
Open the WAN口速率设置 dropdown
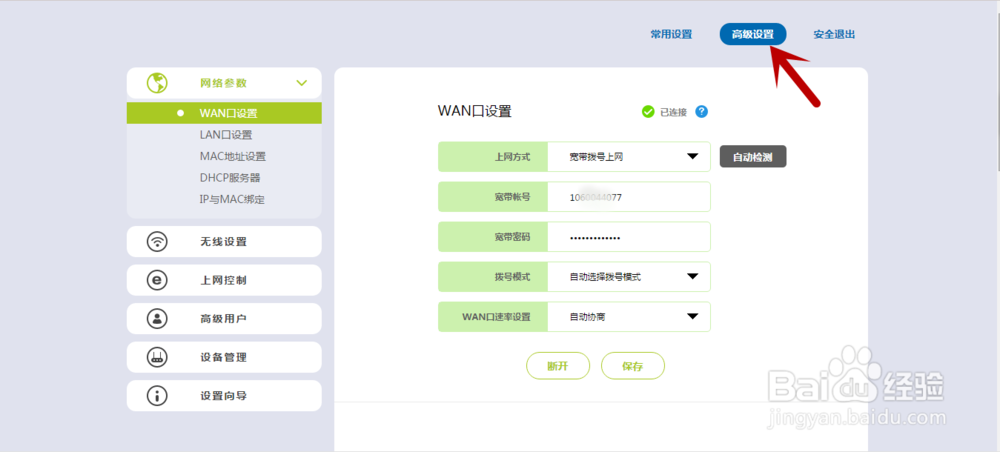pyautogui.click(x=629, y=317)
